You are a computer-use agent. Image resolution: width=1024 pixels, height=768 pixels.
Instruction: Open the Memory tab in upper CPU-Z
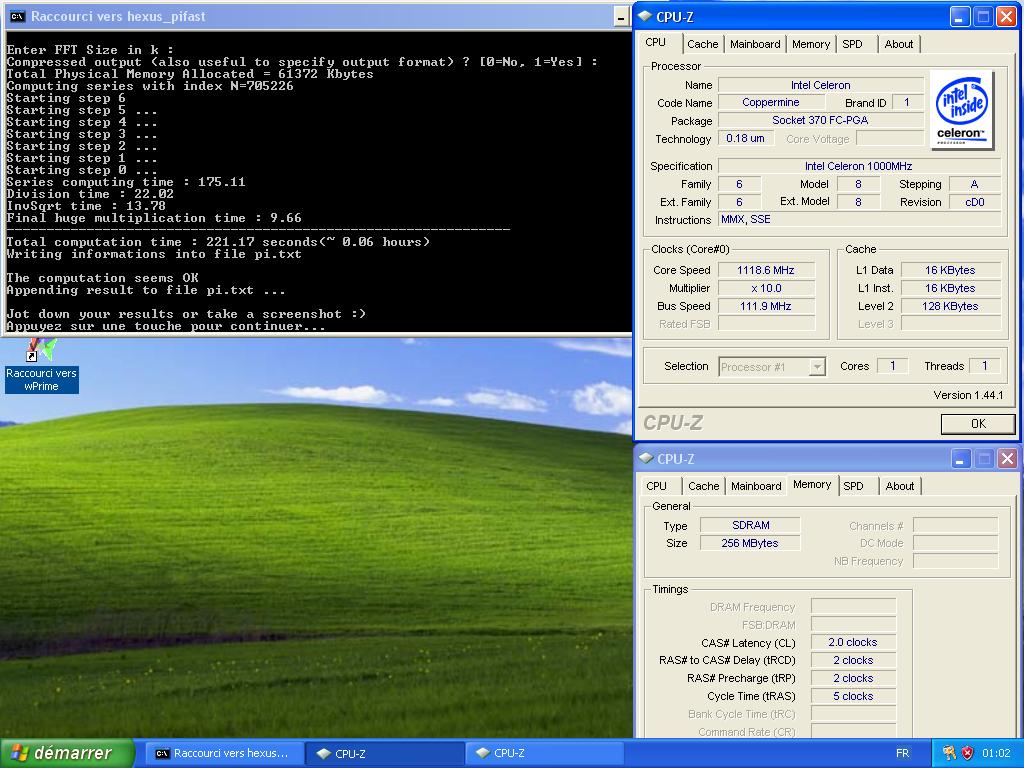point(810,44)
